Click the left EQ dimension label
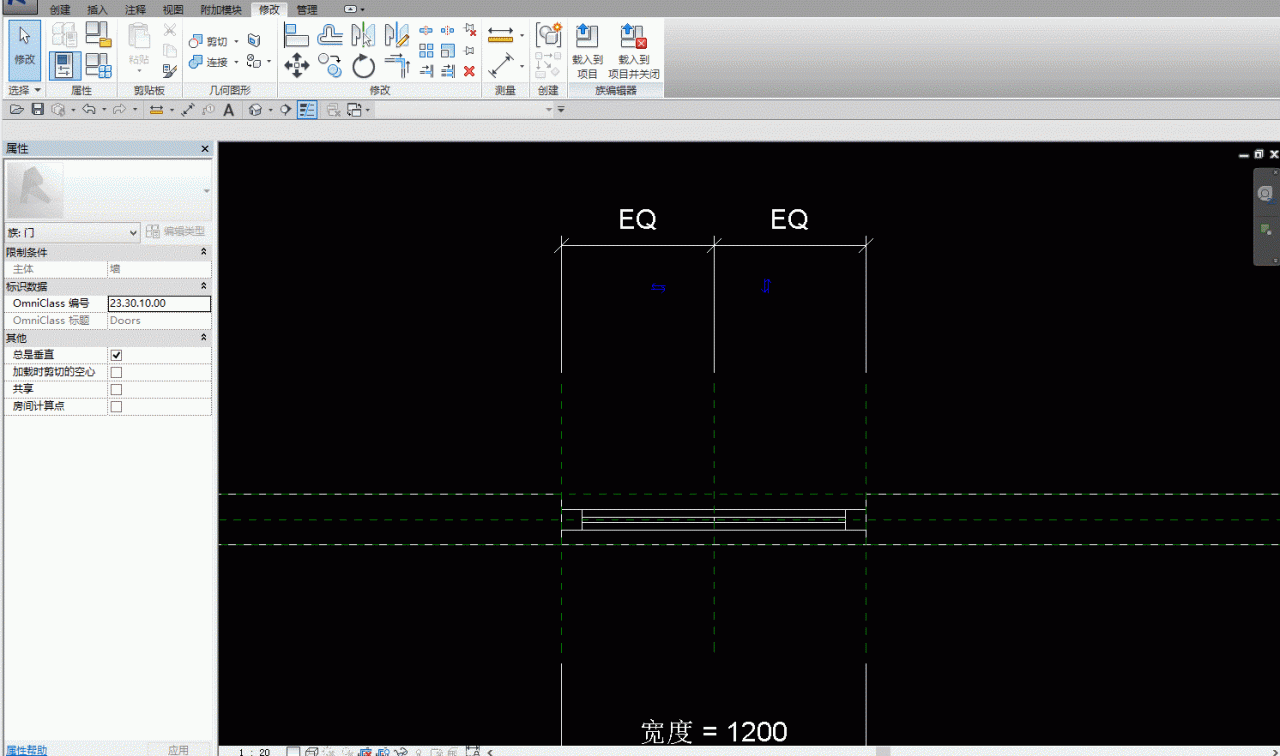Image resolution: width=1280 pixels, height=756 pixels. (638, 220)
